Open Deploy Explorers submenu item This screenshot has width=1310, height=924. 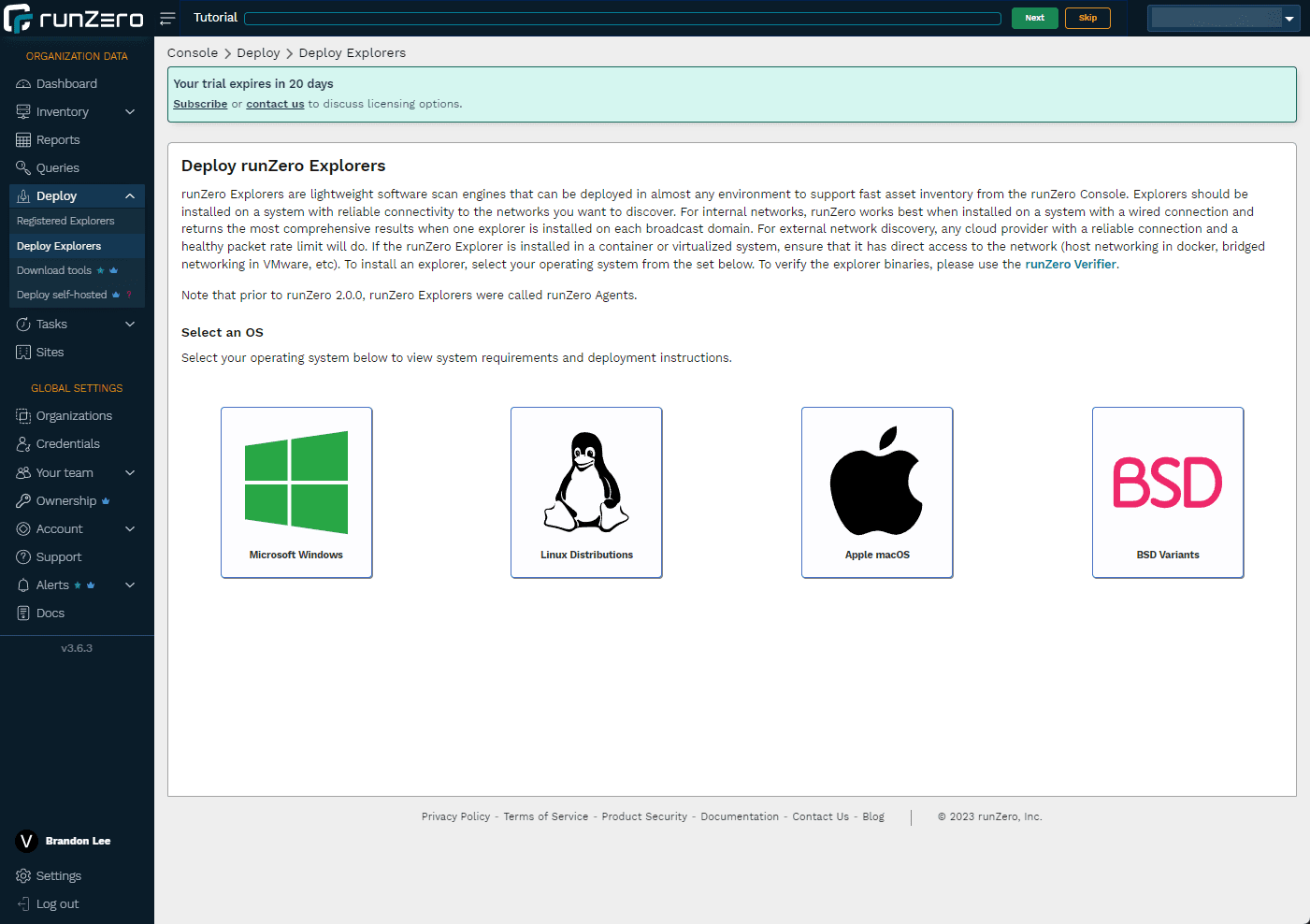point(77,246)
